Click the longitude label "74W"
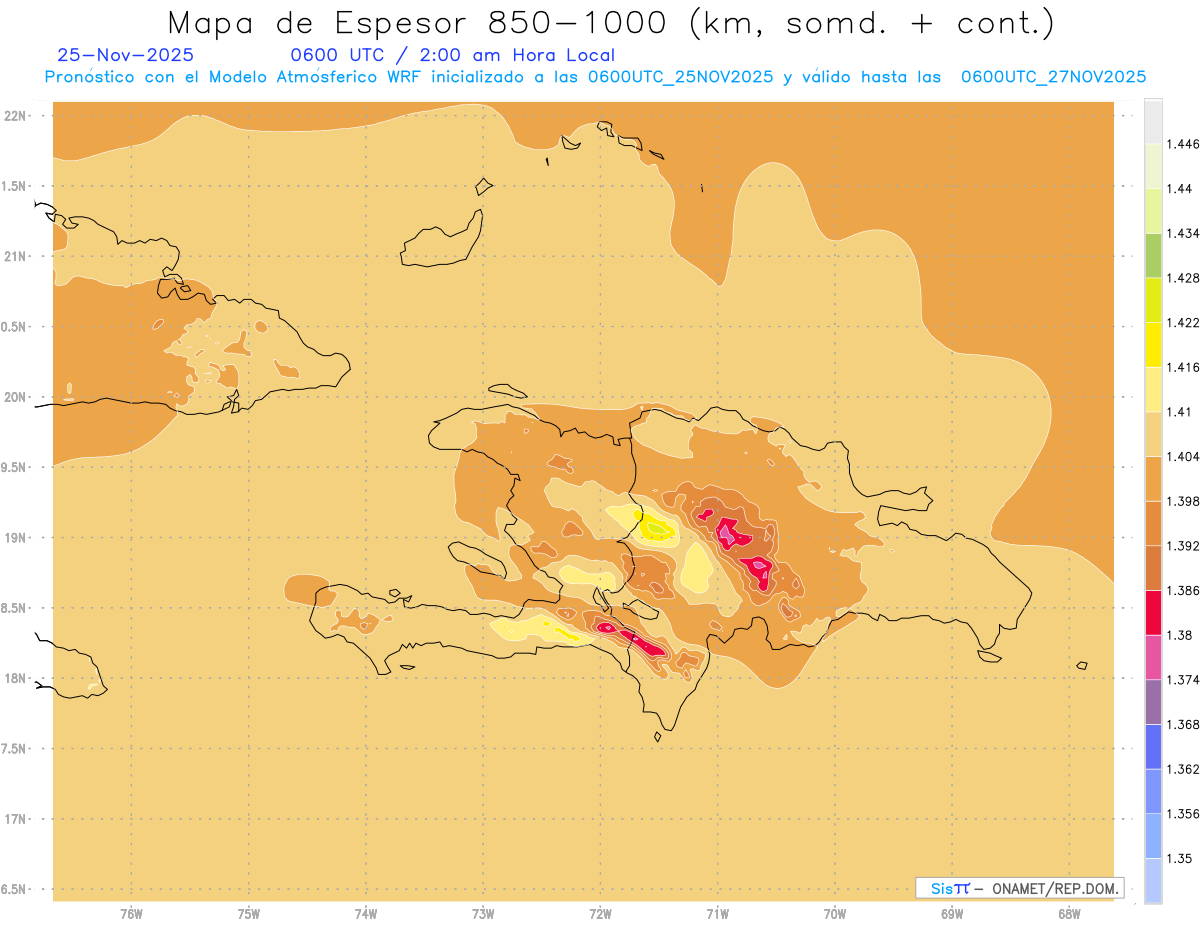1200x927 pixels. (366, 914)
